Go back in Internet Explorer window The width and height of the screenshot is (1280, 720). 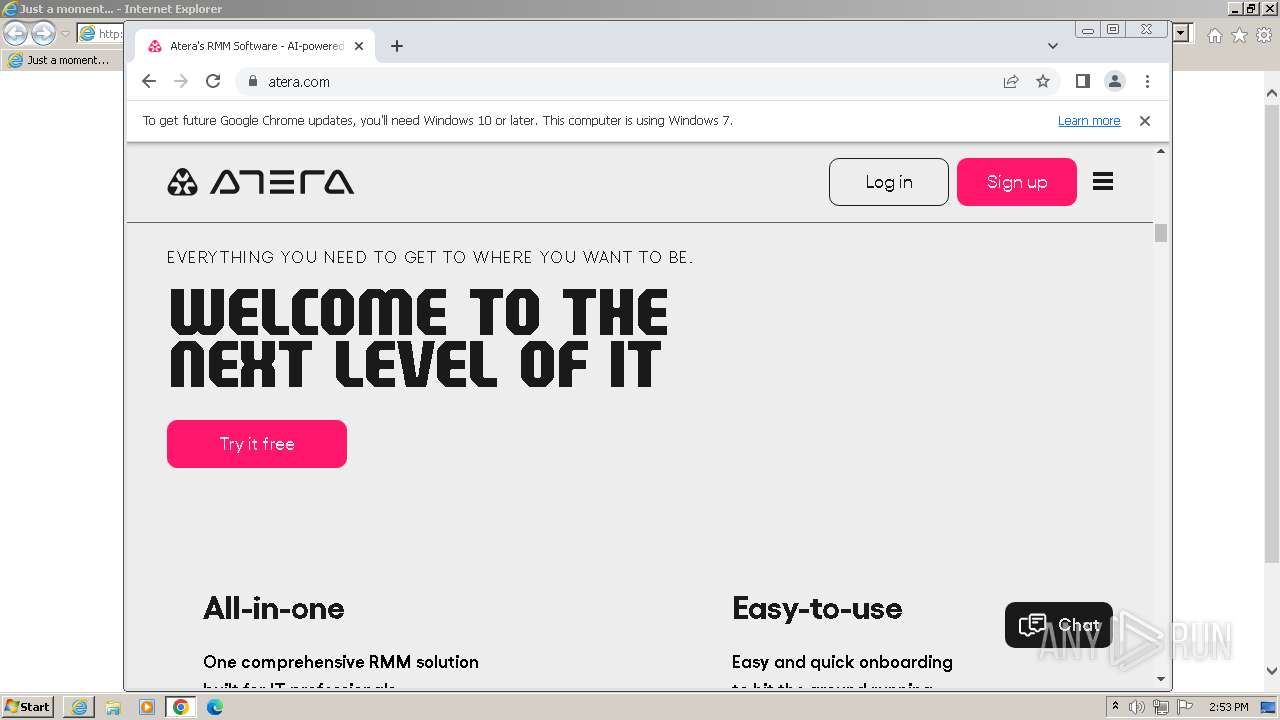coord(16,33)
